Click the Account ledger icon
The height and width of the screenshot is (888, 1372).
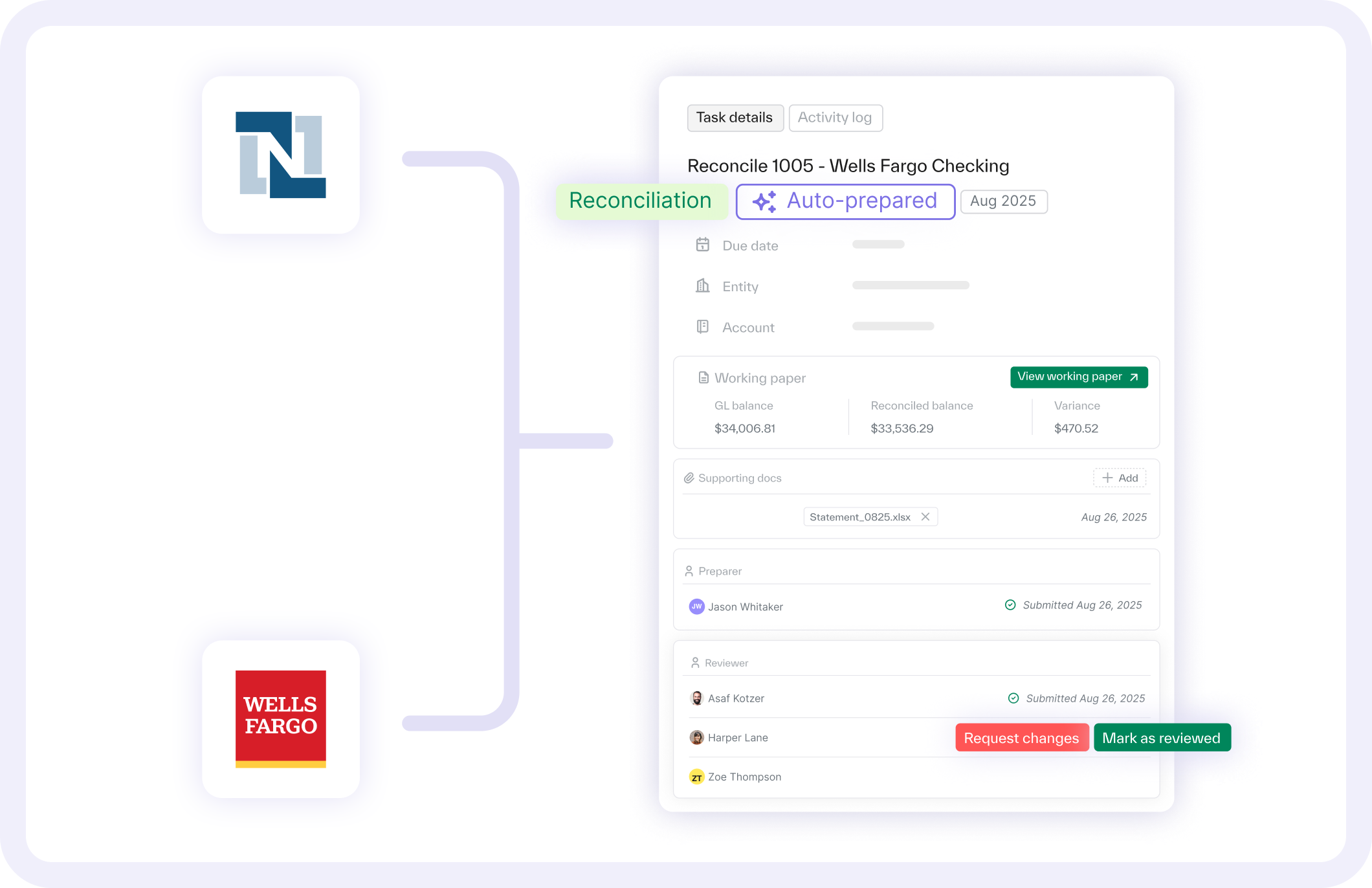[702, 327]
